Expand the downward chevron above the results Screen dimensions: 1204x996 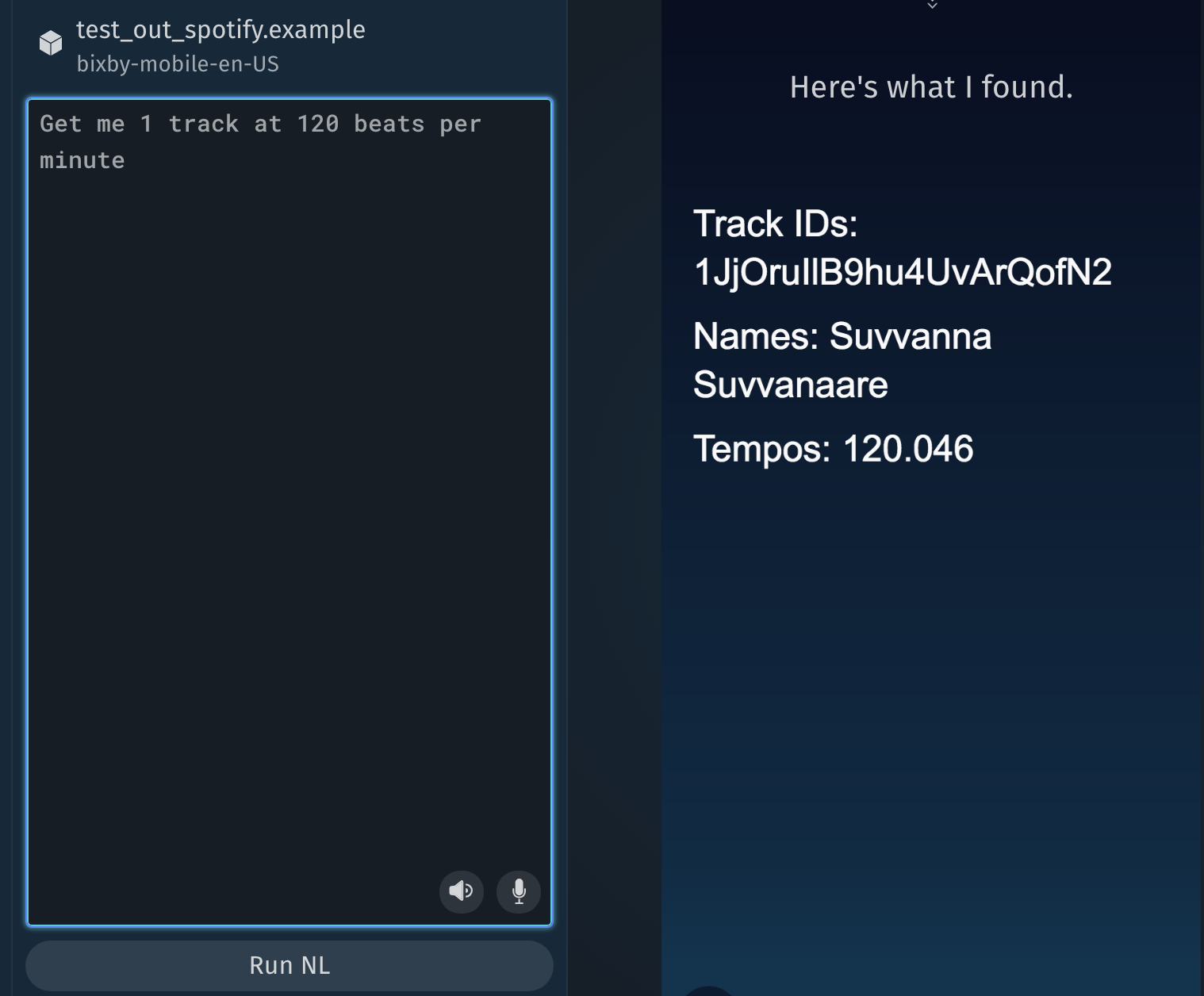pyautogui.click(x=932, y=6)
